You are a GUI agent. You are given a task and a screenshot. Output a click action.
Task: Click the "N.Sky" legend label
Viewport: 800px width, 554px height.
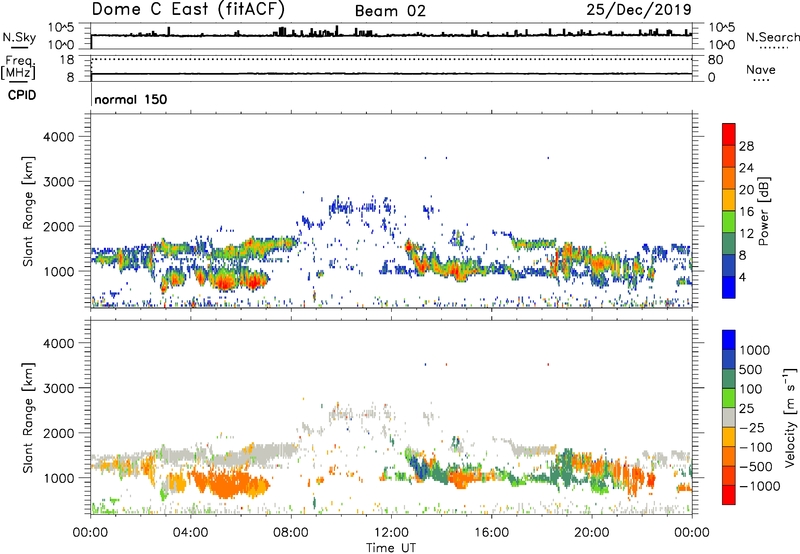pos(19,37)
